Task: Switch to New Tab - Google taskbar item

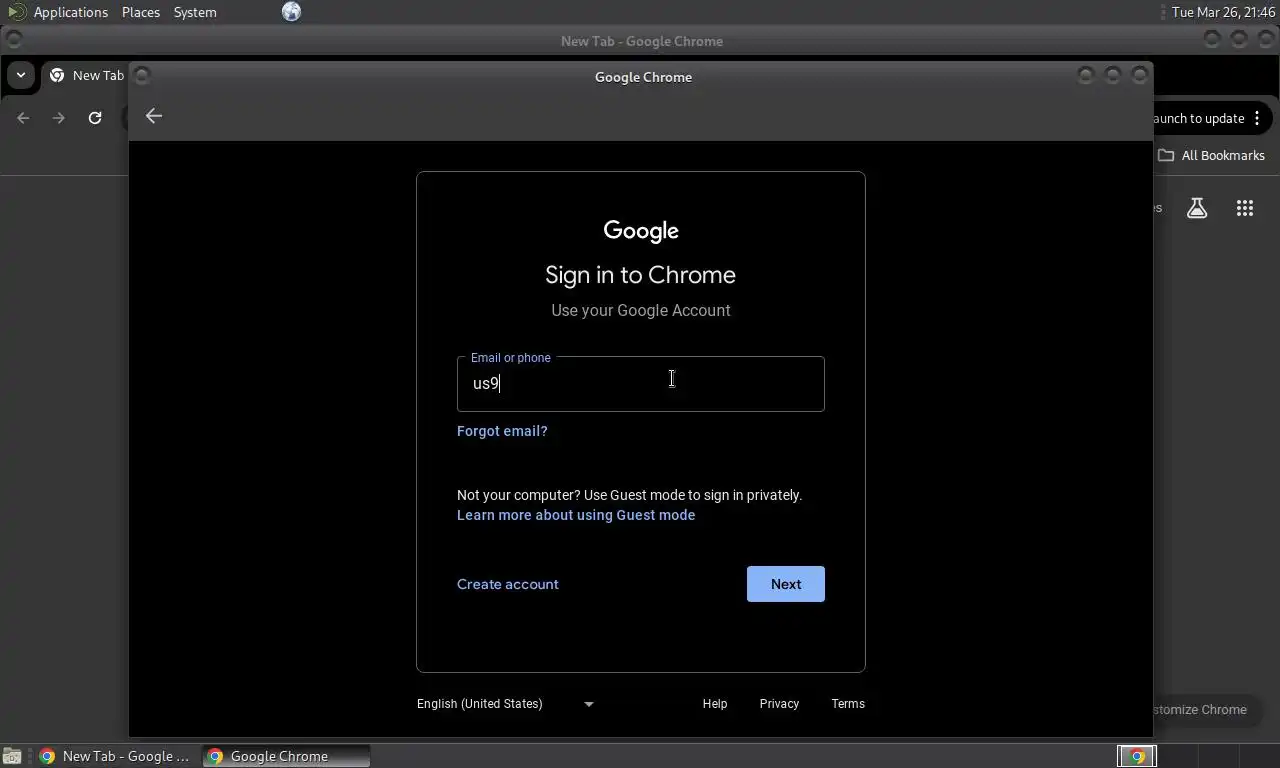Action: (115, 756)
